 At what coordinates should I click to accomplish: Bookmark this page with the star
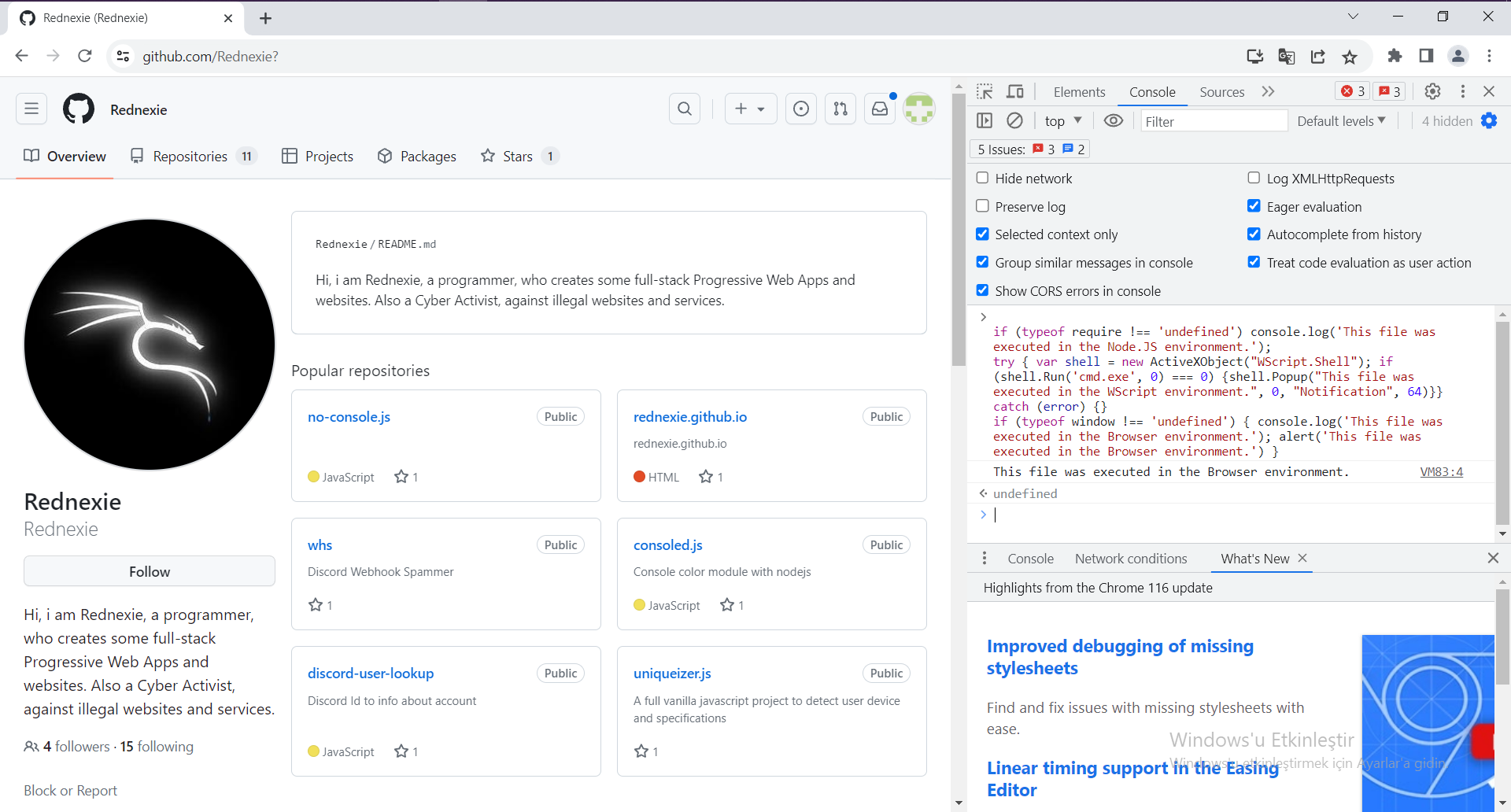pyautogui.click(x=1350, y=56)
